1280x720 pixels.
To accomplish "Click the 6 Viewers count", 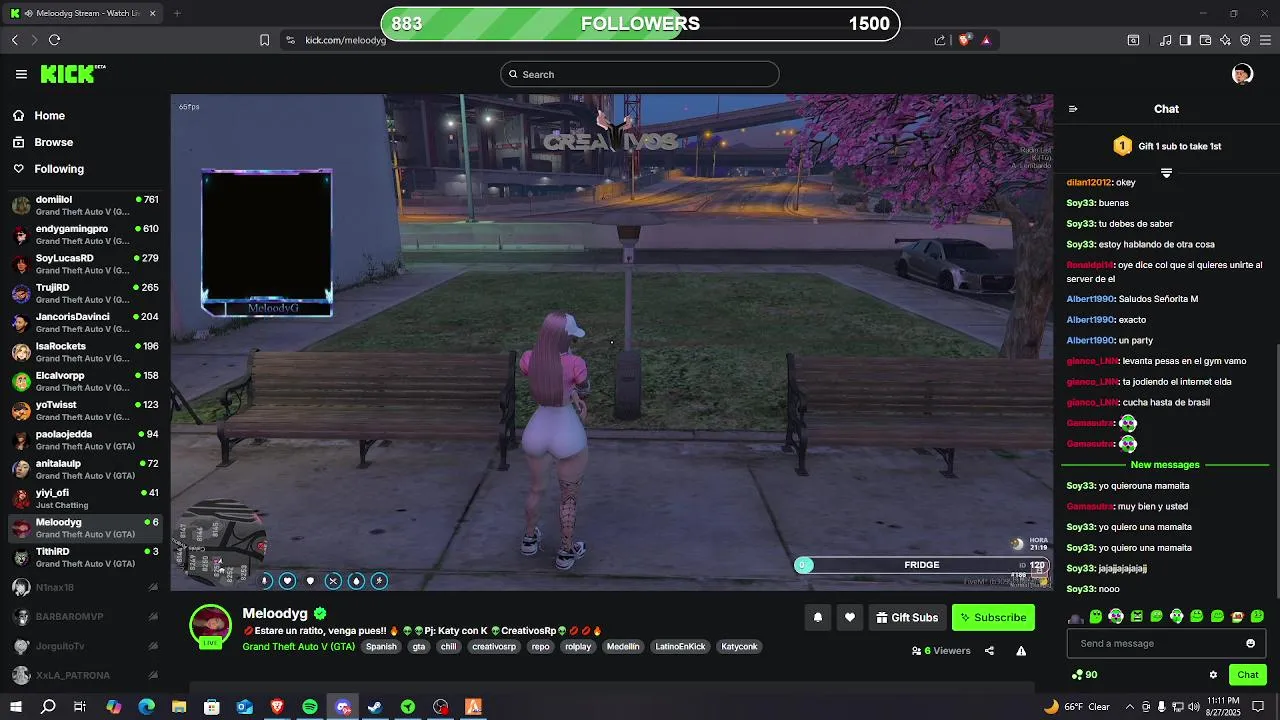I will [x=941, y=651].
